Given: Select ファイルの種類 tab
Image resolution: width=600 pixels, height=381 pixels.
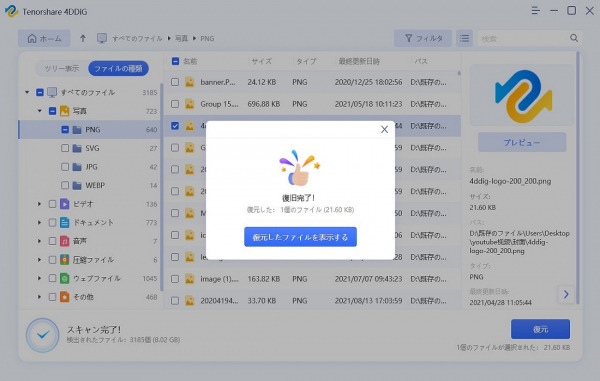Looking at the screenshot, I should [118, 68].
